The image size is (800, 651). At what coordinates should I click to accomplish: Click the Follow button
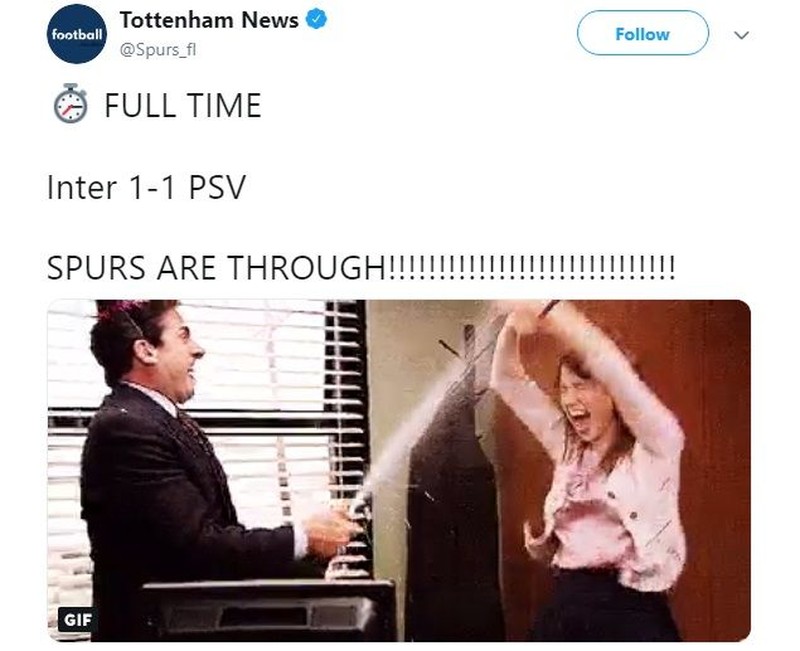642,34
